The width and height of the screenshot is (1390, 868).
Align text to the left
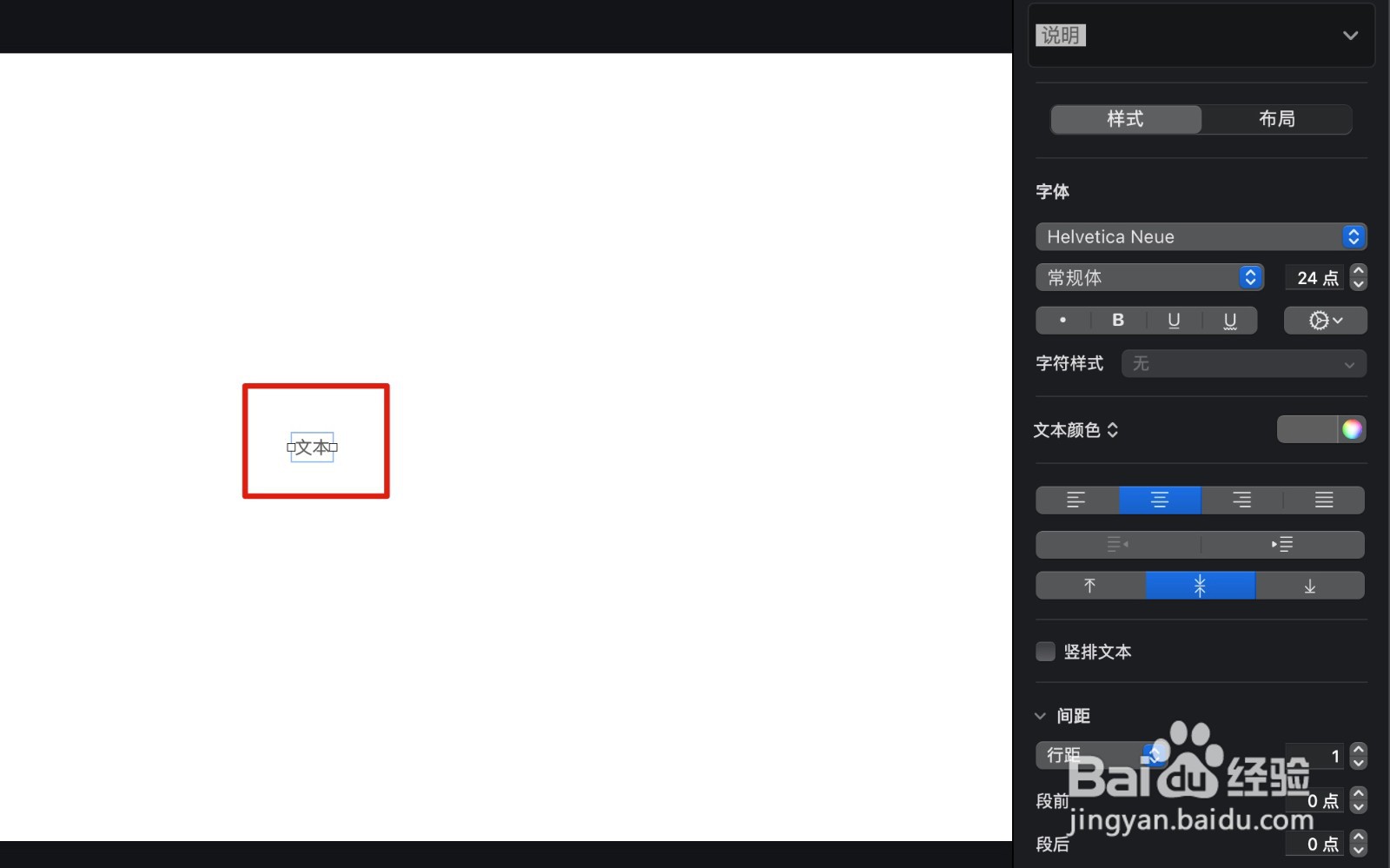coord(1076,500)
